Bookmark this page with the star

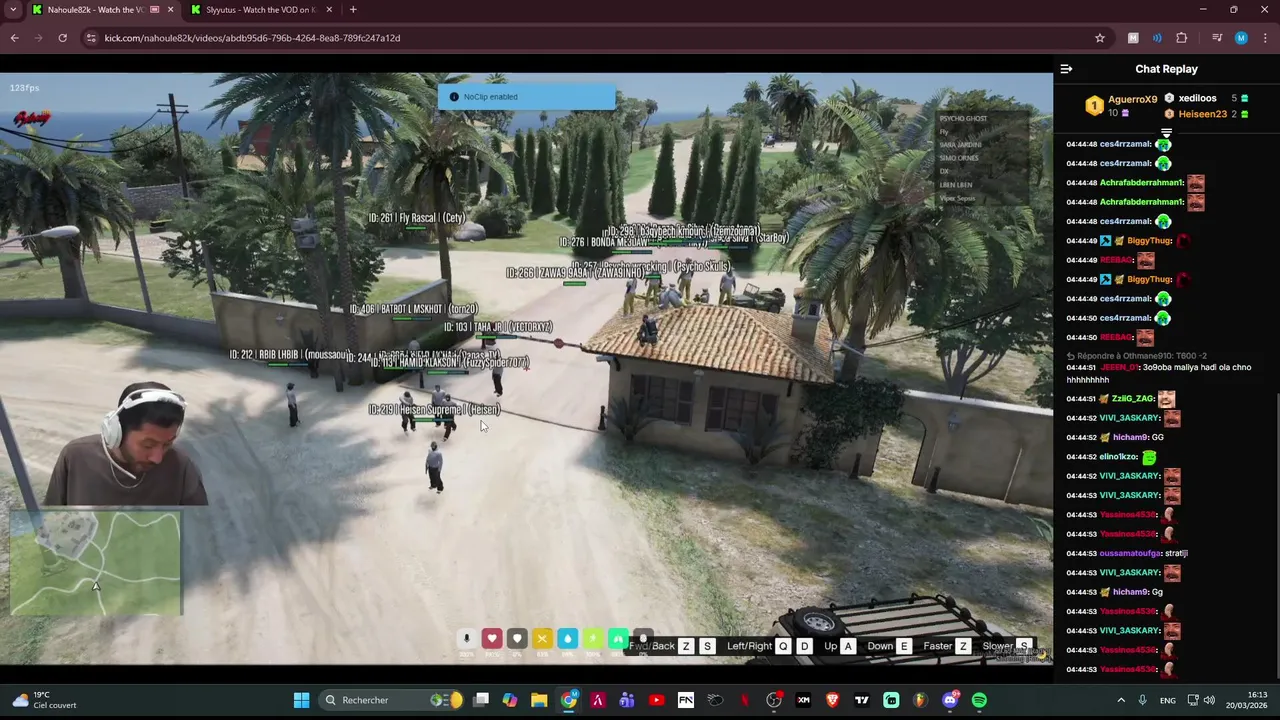(1100, 38)
